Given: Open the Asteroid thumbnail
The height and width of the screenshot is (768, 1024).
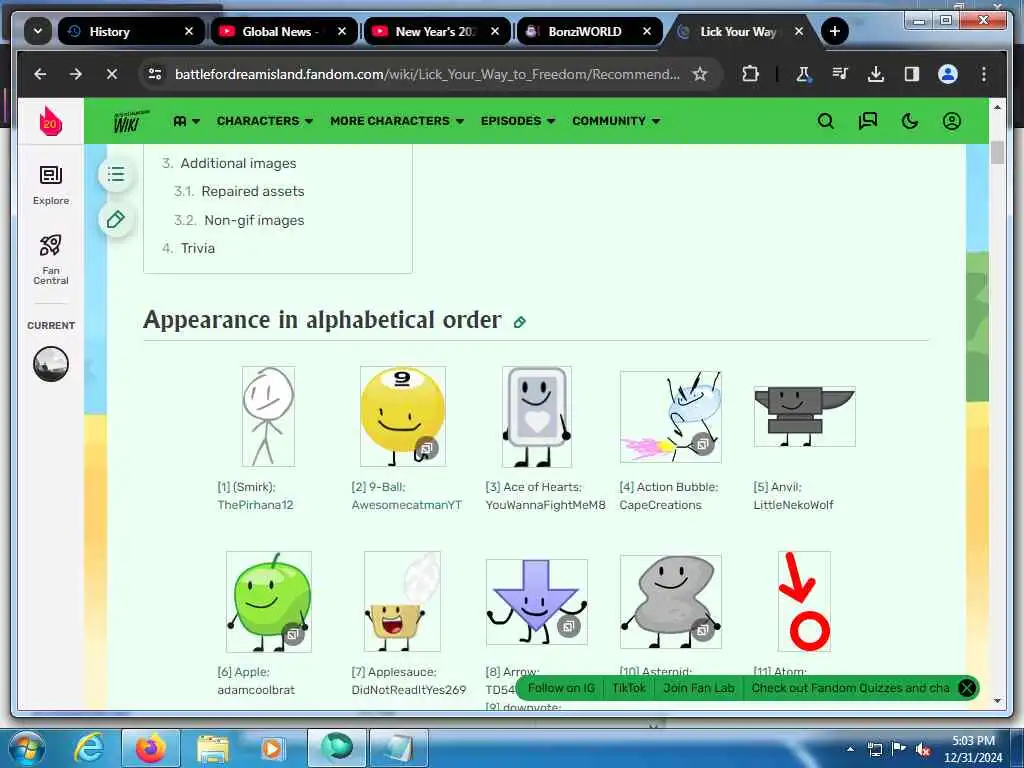Looking at the screenshot, I should (x=671, y=601).
